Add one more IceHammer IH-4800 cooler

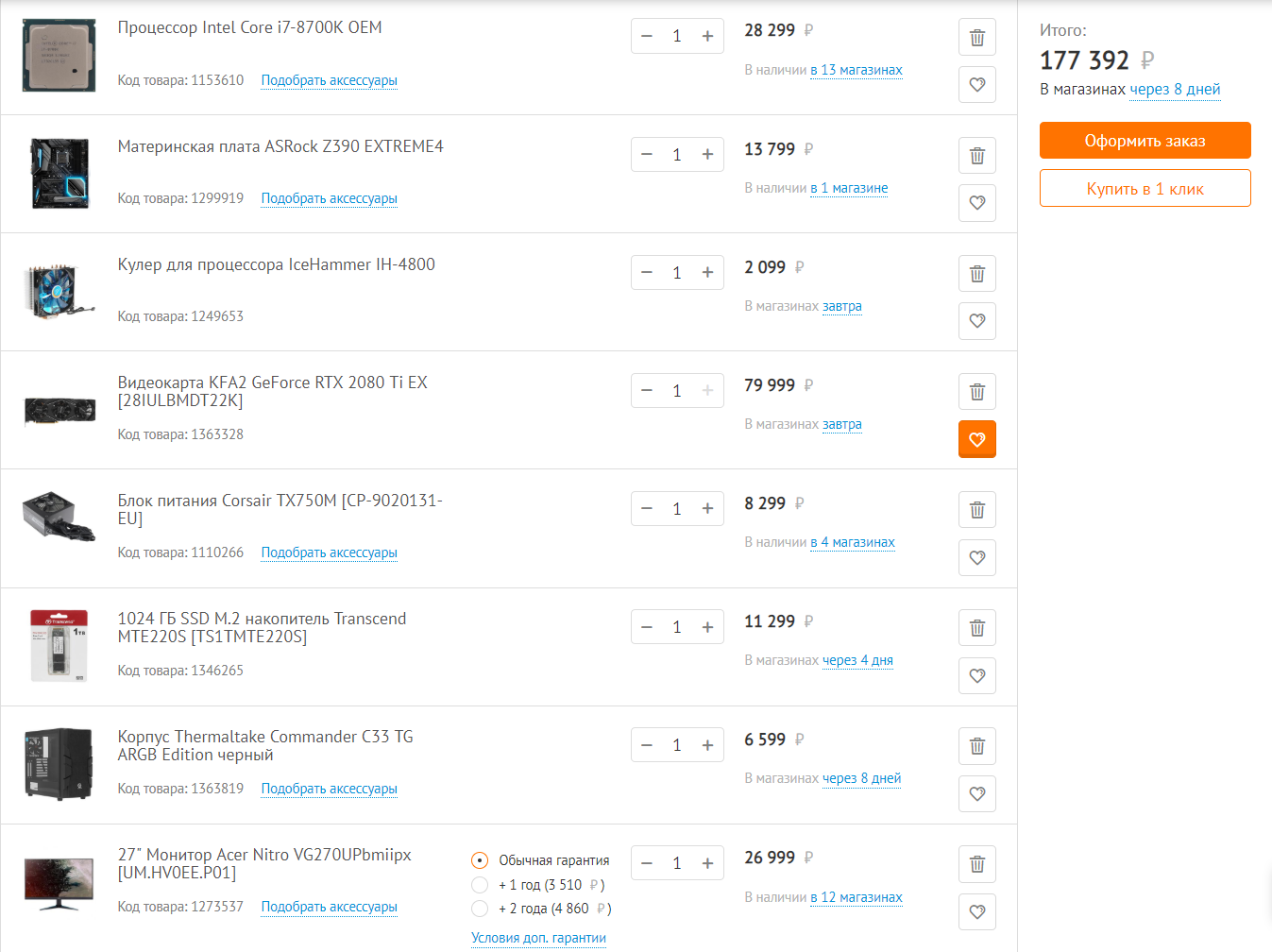click(x=707, y=272)
